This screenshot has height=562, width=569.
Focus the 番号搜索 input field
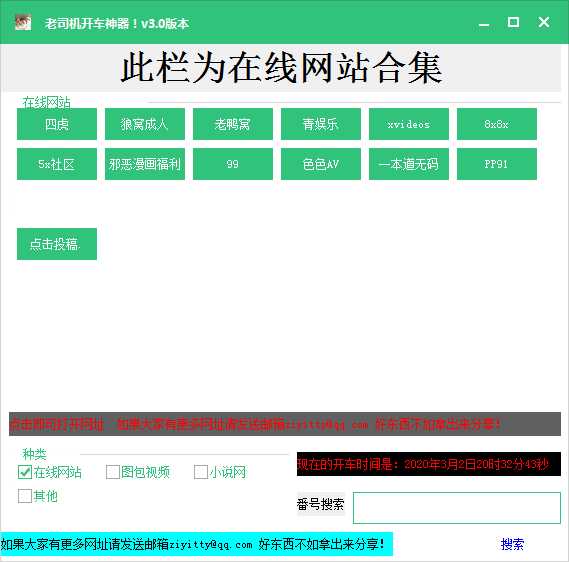457,508
